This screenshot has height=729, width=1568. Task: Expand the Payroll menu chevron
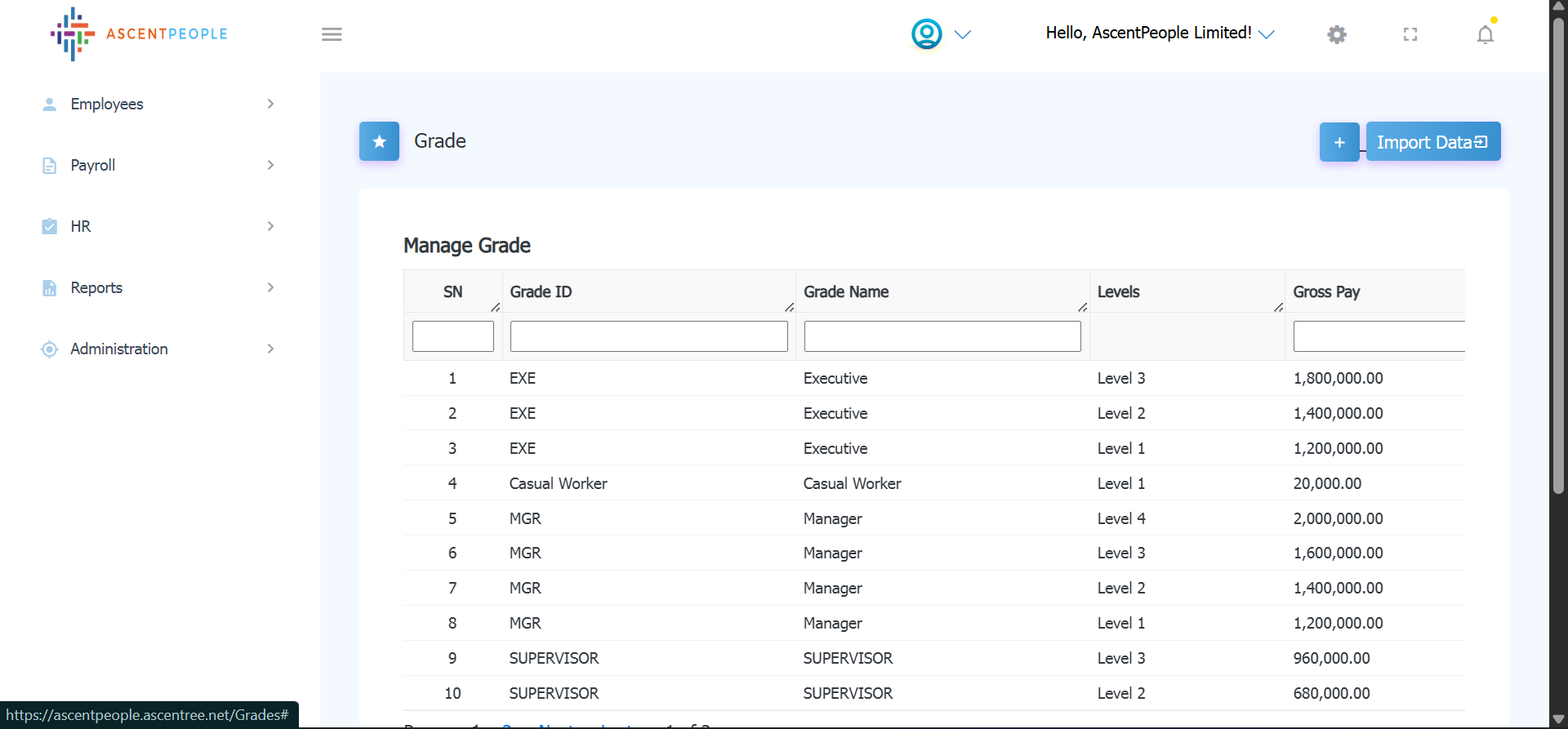[x=270, y=165]
